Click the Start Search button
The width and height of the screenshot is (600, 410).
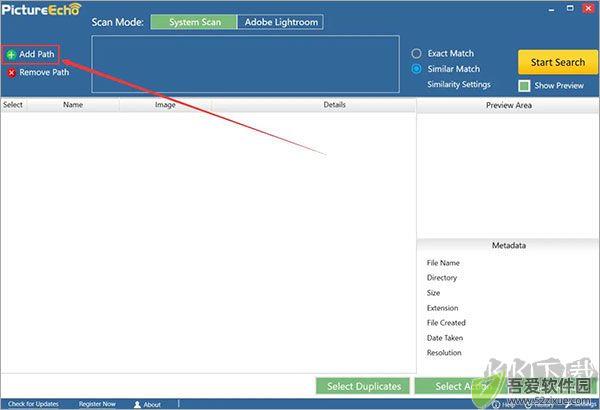[558, 62]
